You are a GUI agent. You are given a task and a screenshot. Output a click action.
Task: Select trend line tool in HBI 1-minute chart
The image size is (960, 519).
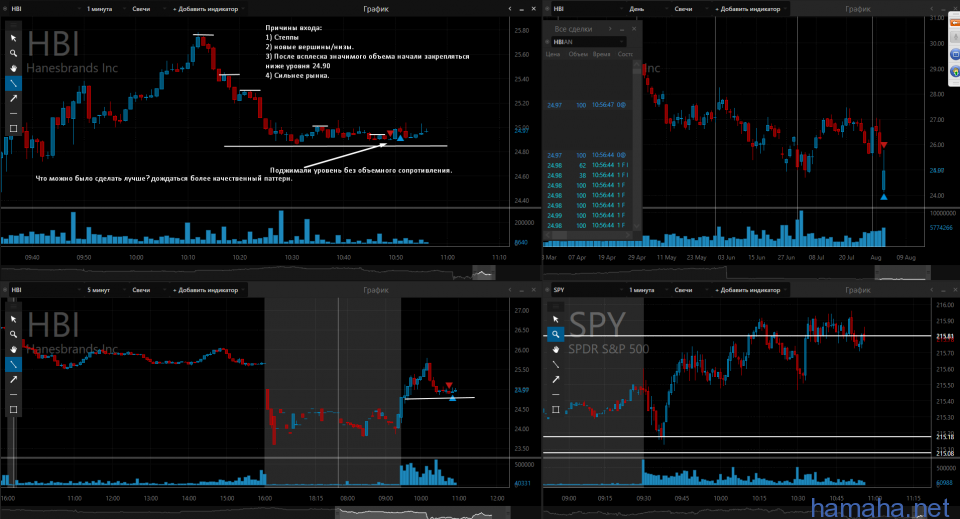point(13,83)
